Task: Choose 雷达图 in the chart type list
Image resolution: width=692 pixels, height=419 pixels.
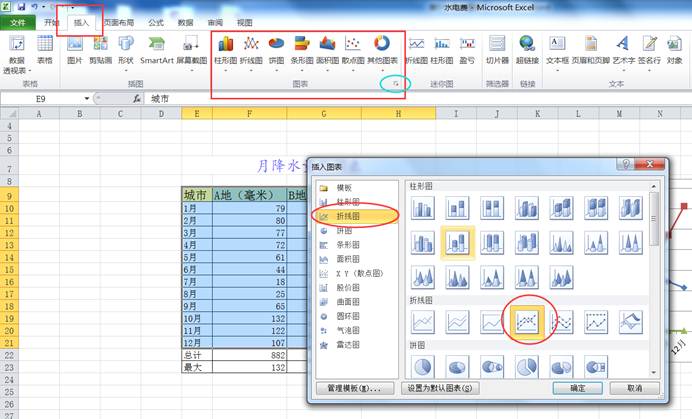Action: pos(344,342)
